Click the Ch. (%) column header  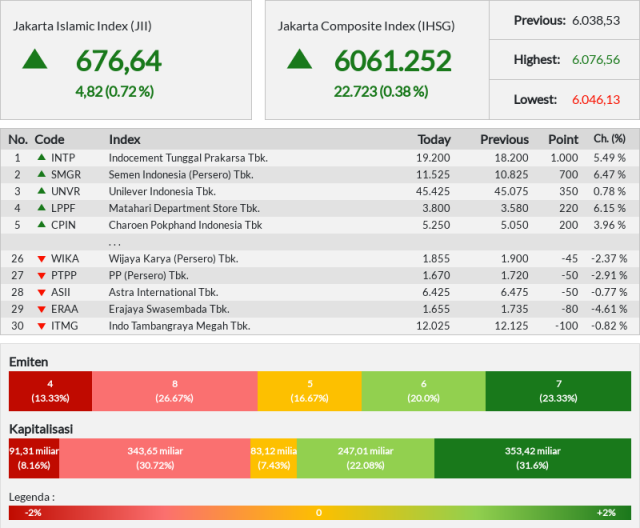pyautogui.click(x=609, y=139)
